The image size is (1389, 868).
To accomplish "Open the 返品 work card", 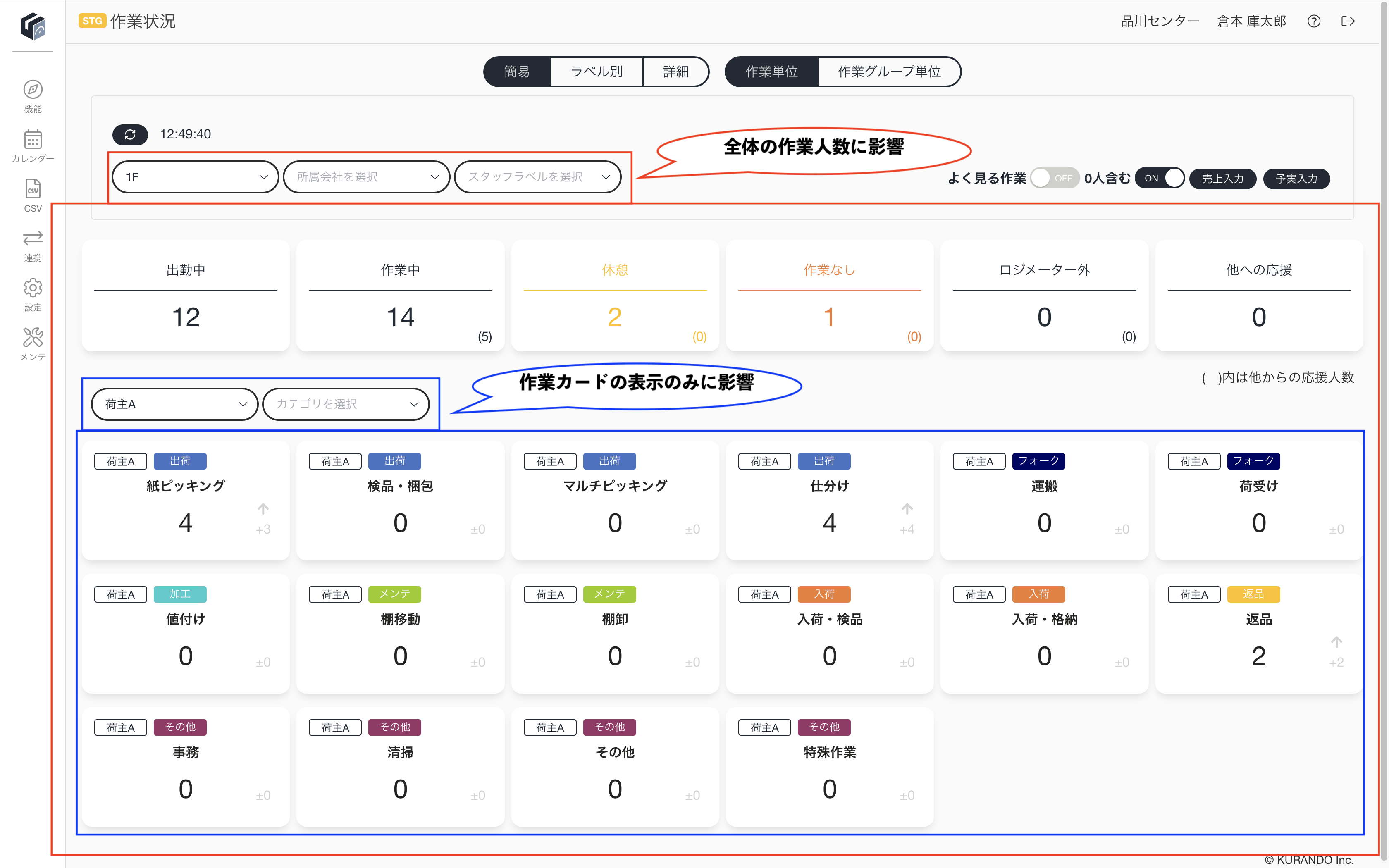I will [1259, 634].
